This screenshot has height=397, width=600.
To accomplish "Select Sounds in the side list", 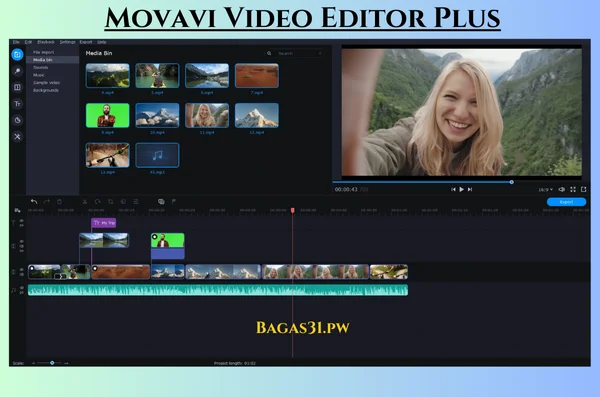I will coord(52,67).
